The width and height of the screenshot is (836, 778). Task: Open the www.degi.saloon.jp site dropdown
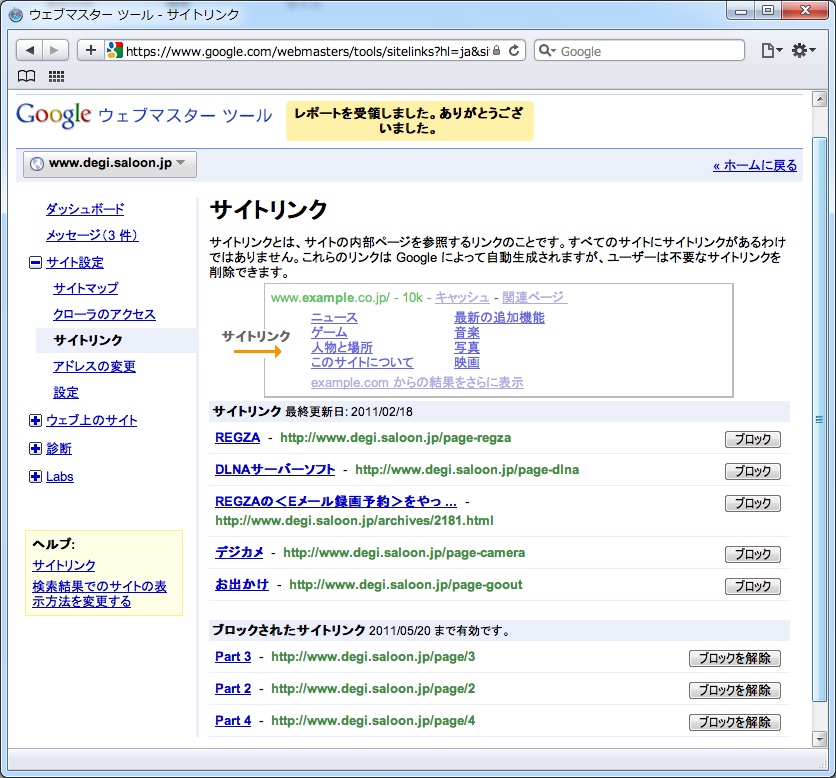pyautogui.click(x=110, y=164)
